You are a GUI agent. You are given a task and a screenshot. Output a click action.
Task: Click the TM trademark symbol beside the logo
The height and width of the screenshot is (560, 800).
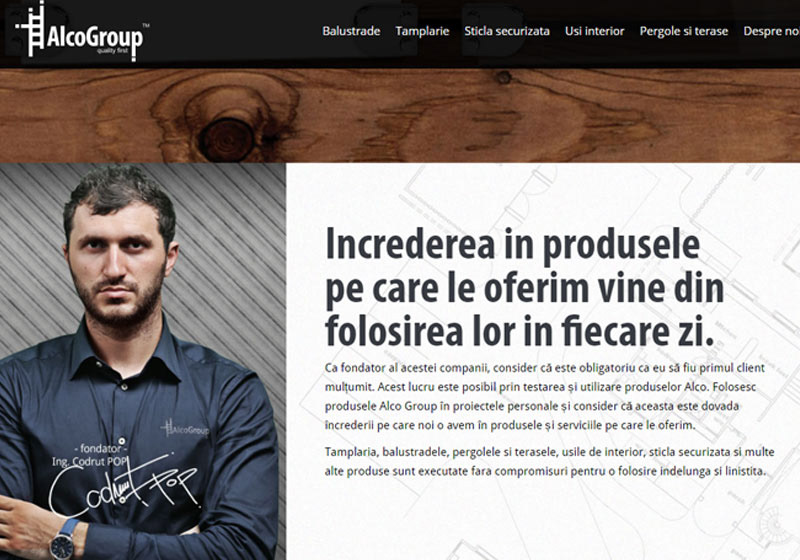tap(146, 25)
